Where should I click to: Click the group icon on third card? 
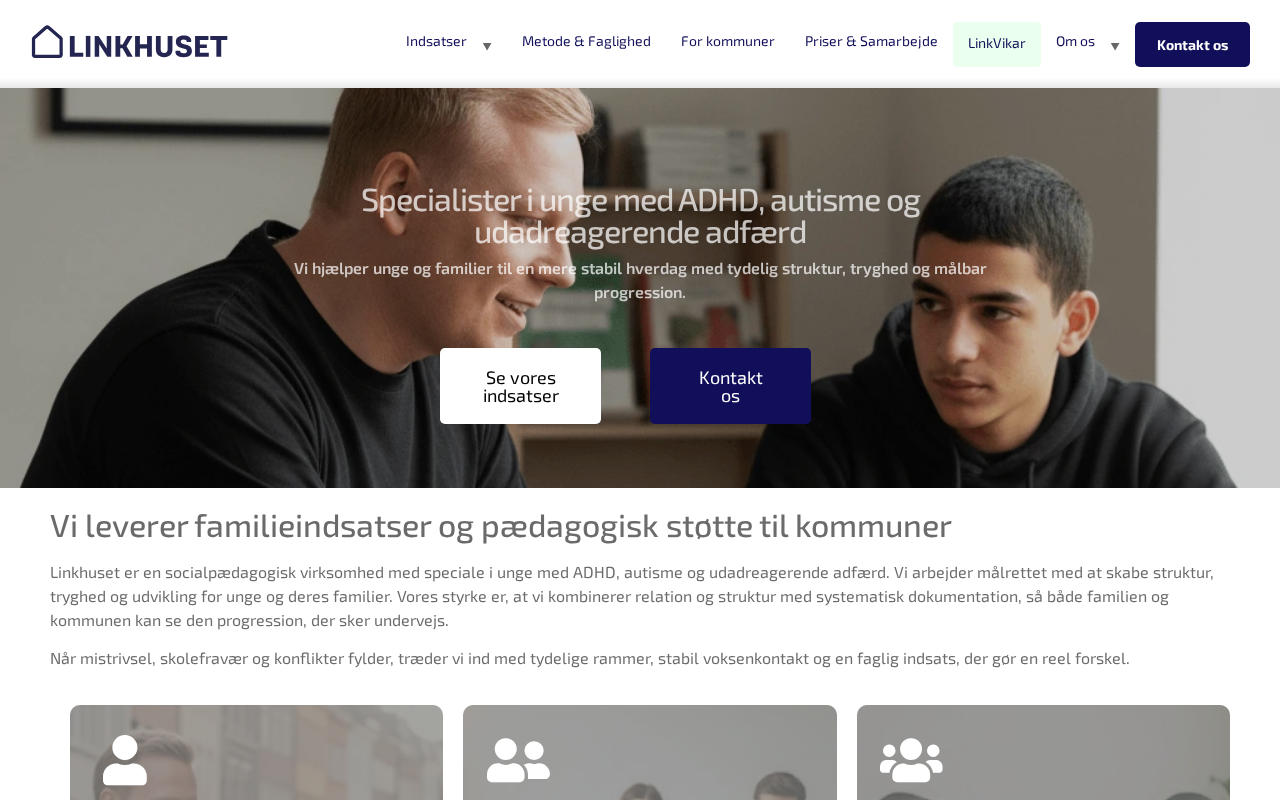point(911,760)
